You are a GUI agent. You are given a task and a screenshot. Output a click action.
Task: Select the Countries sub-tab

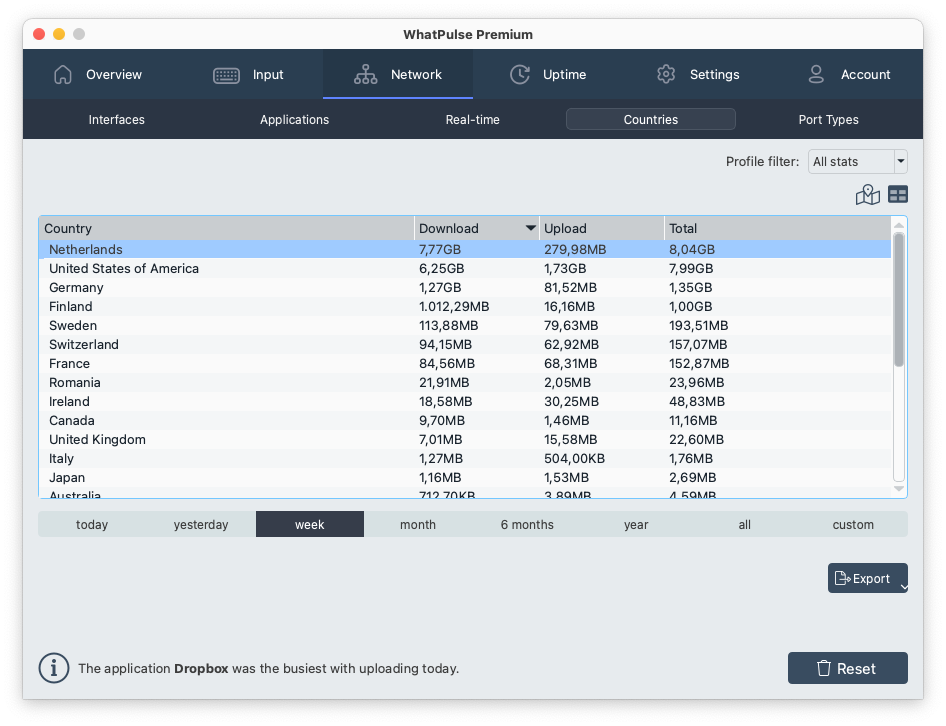point(650,119)
